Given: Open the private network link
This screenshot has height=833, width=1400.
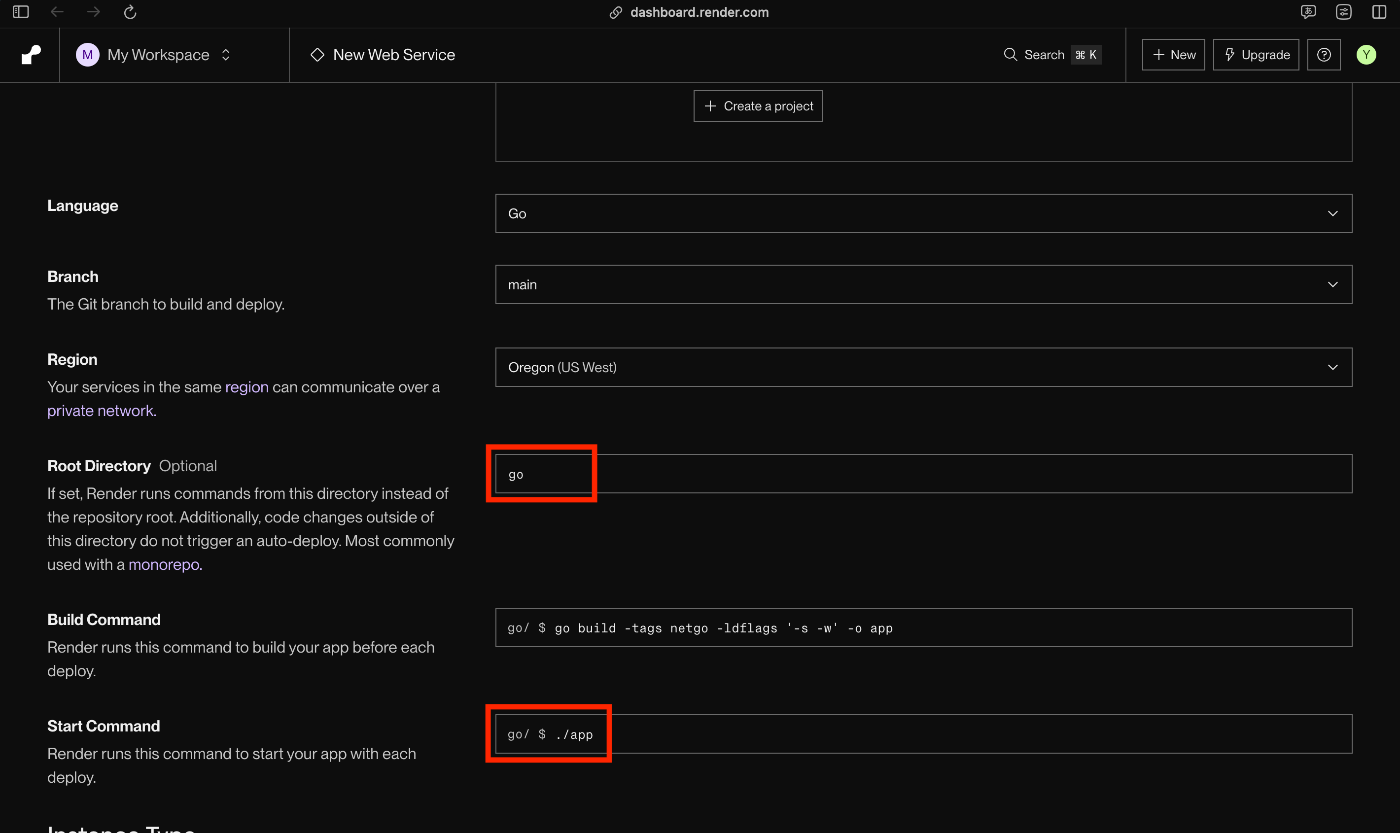Looking at the screenshot, I should 100,411.
